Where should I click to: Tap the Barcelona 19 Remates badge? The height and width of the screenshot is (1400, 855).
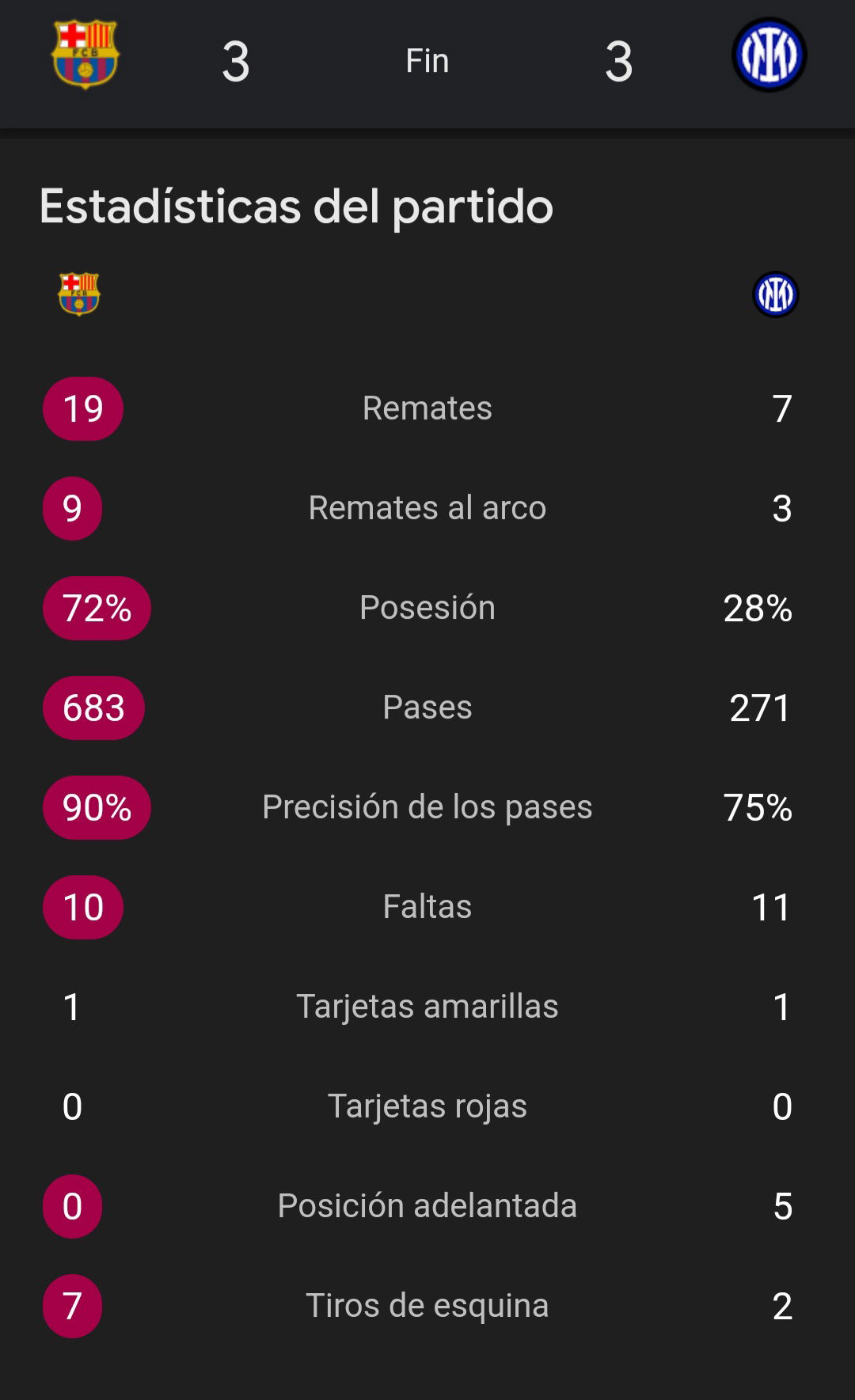coord(83,408)
